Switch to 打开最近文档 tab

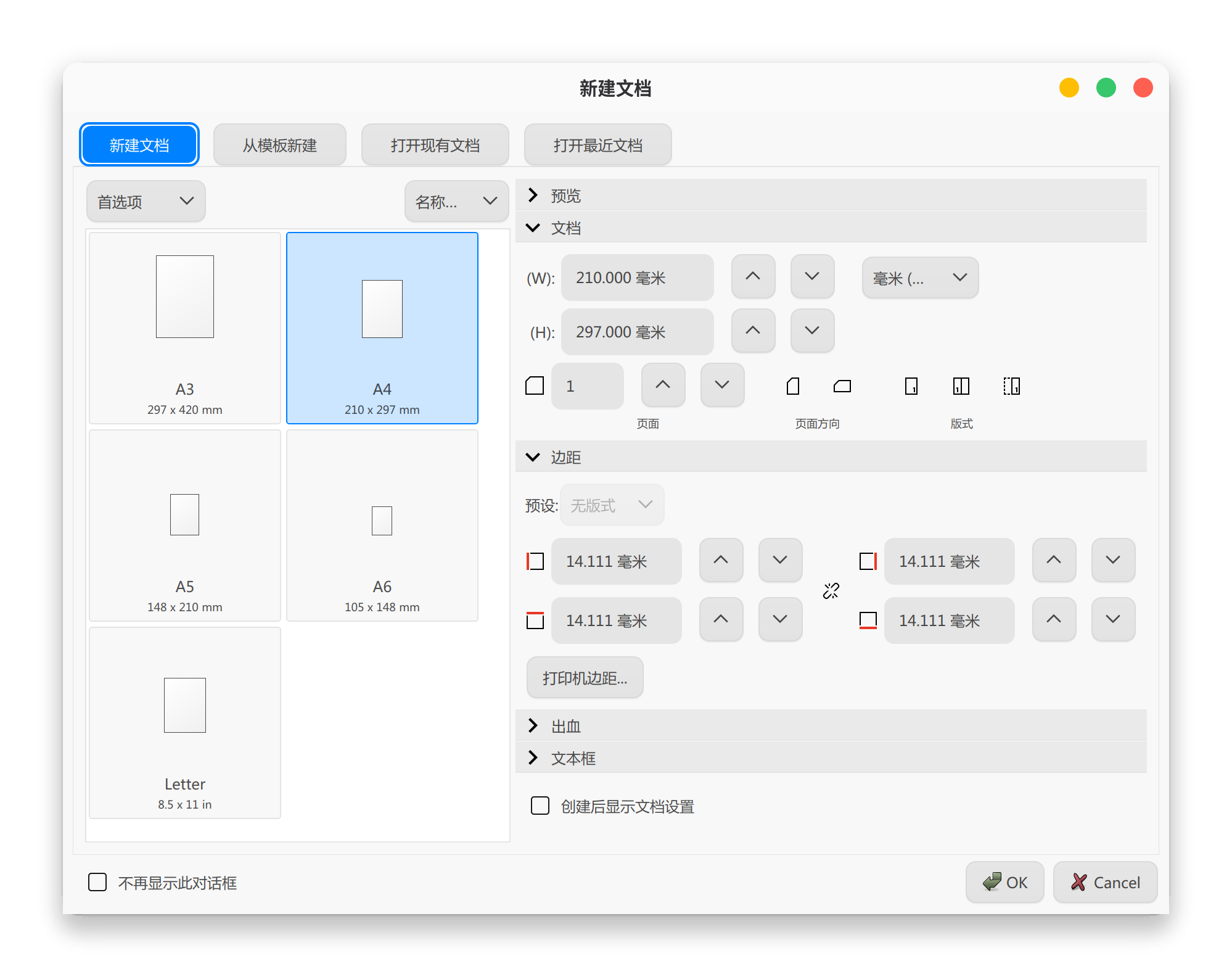click(598, 145)
